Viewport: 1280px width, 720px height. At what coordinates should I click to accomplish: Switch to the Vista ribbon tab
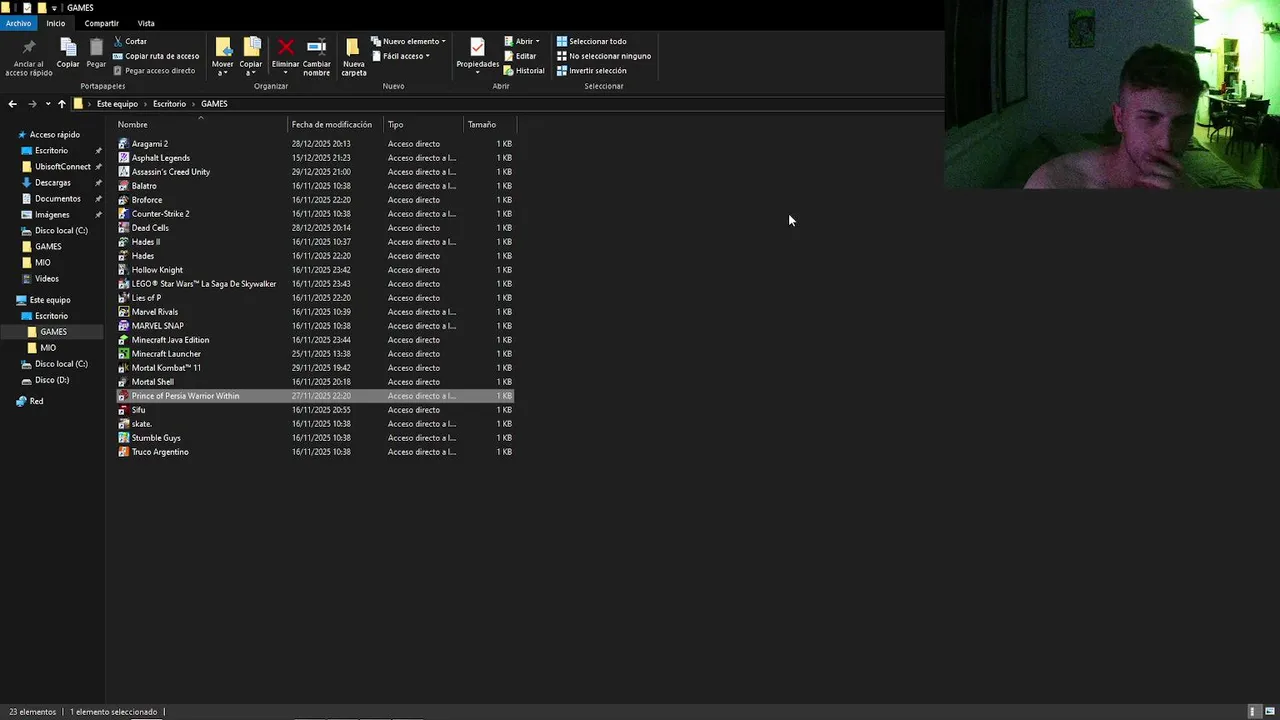coord(146,23)
